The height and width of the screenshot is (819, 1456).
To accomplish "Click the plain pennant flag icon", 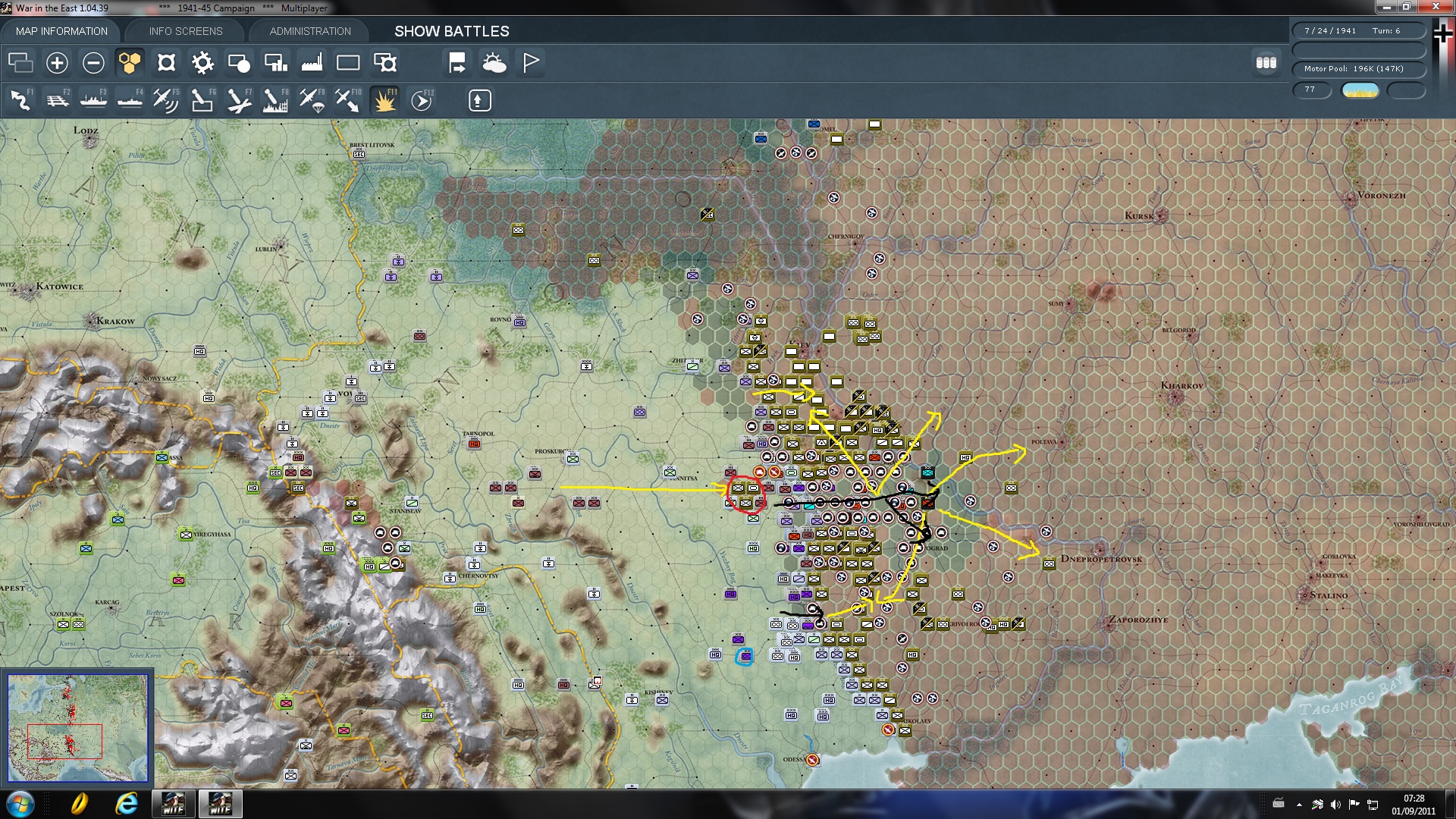I will click(x=531, y=63).
